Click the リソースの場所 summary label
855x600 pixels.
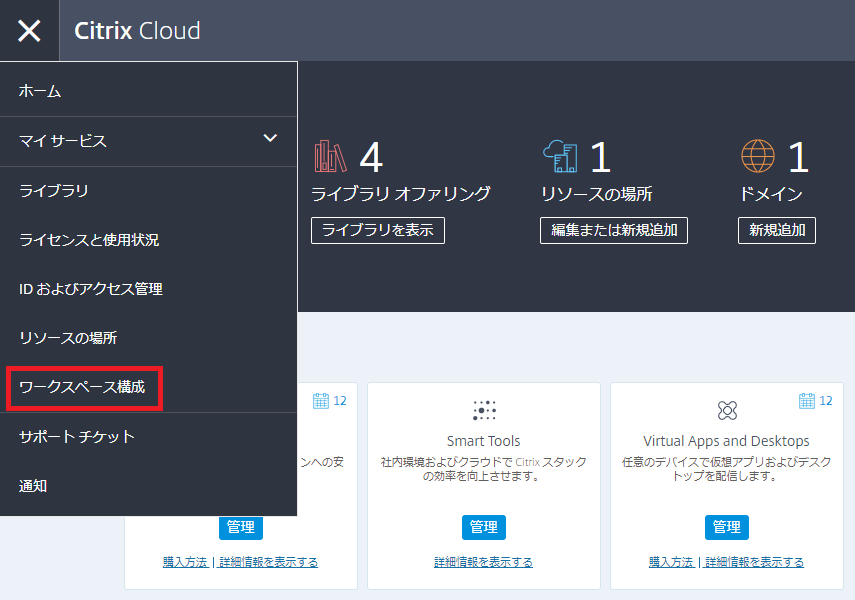click(x=597, y=194)
